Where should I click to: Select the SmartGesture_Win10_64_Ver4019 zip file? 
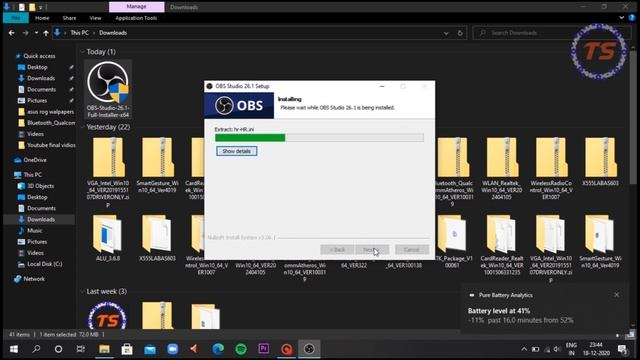[x=157, y=165]
